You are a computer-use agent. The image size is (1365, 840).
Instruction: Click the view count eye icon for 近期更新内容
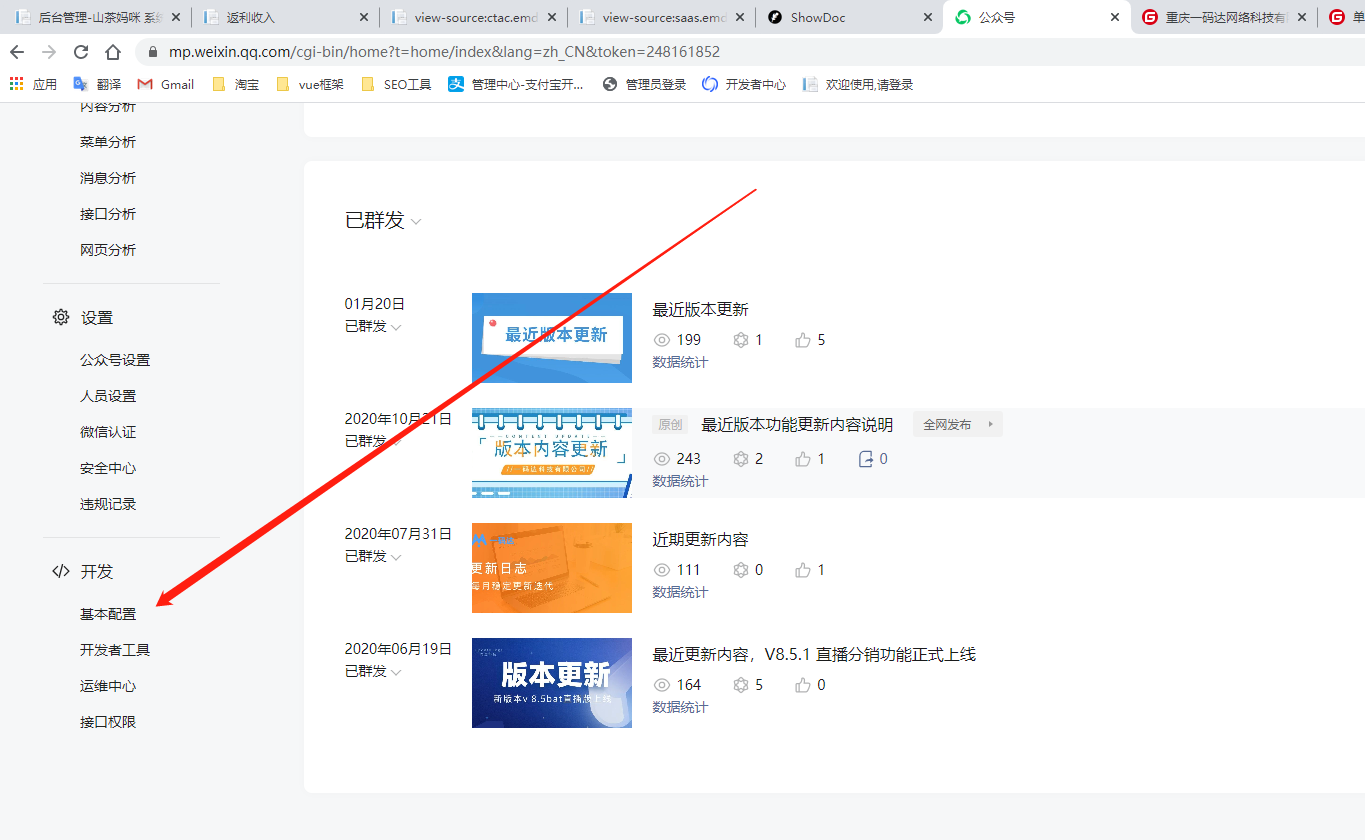pyautogui.click(x=661, y=570)
